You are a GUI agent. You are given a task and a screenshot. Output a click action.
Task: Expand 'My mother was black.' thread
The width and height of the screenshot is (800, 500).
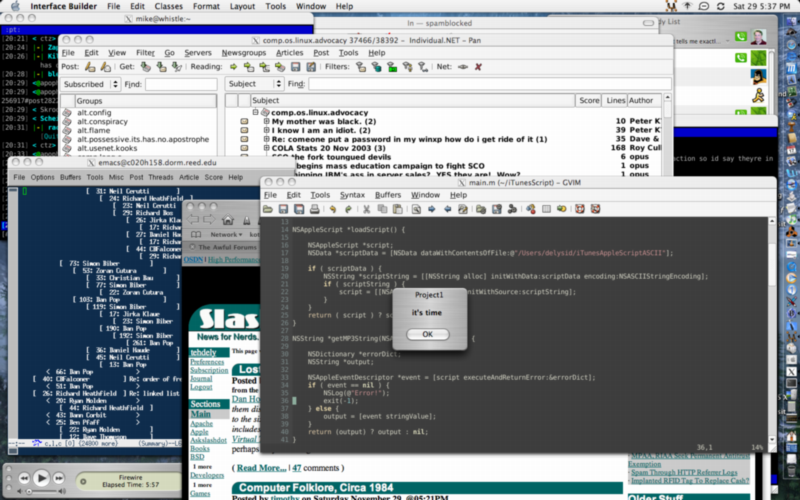266,121
